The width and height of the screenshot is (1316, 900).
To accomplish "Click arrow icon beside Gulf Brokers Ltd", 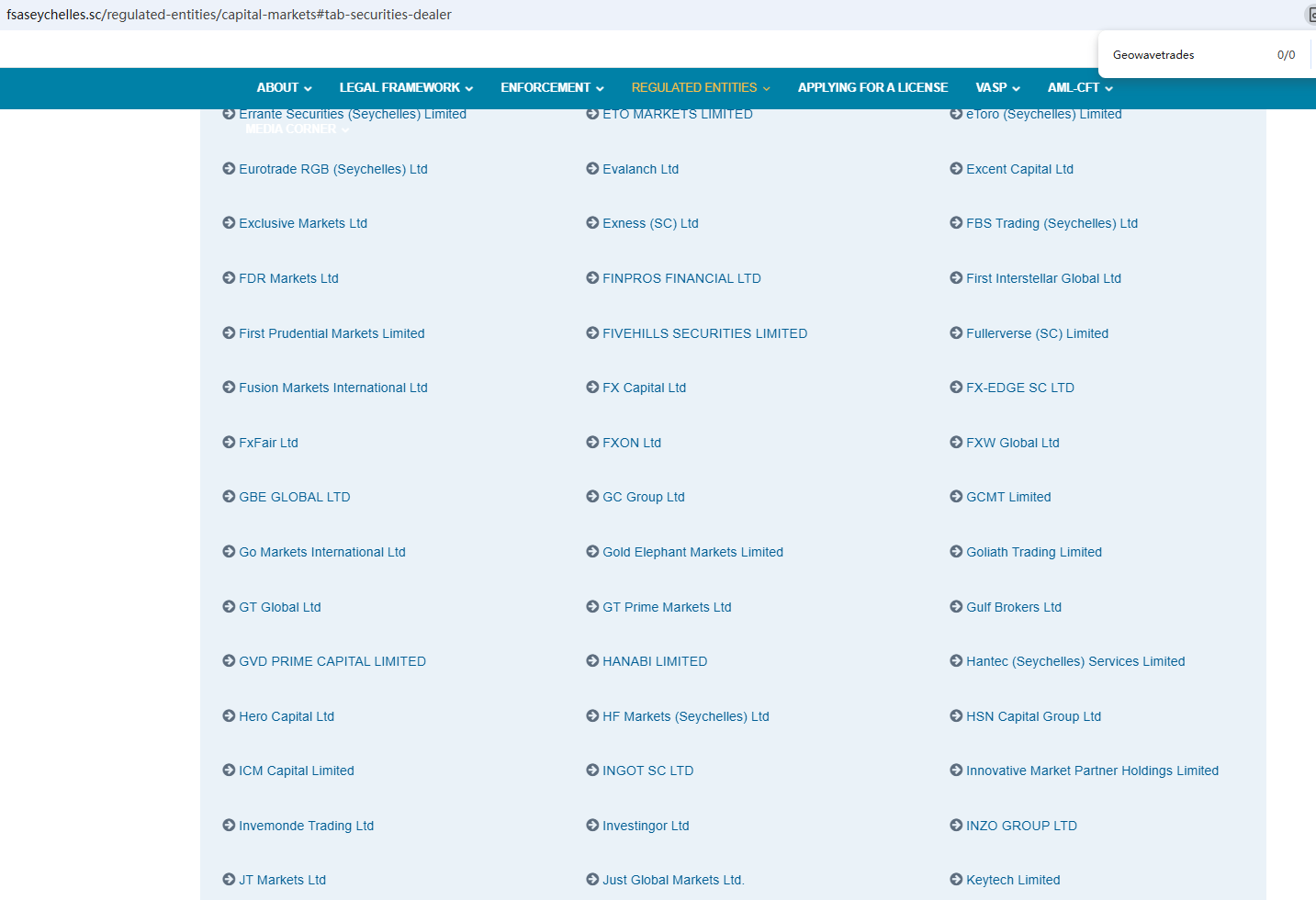I will tap(956, 607).
